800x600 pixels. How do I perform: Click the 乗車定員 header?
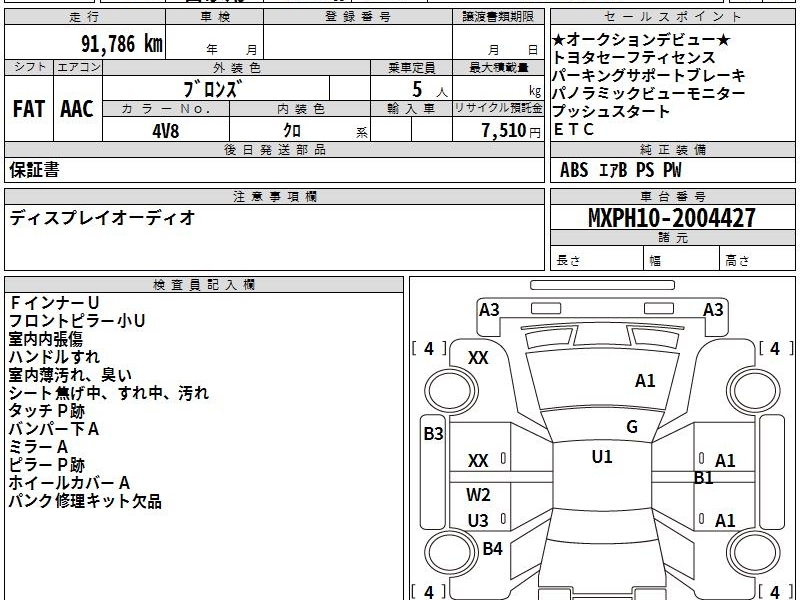(411, 67)
